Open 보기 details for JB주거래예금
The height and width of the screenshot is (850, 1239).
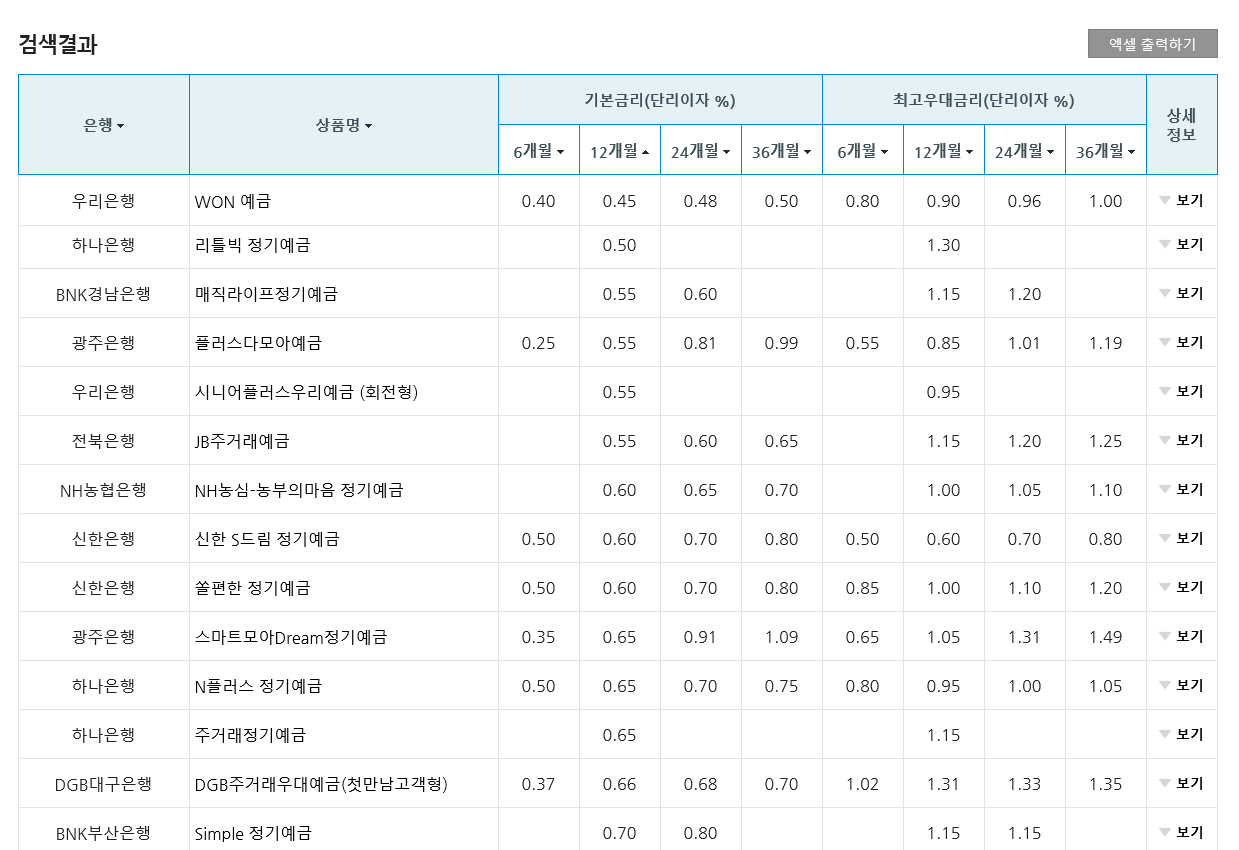(x=1181, y=440)
